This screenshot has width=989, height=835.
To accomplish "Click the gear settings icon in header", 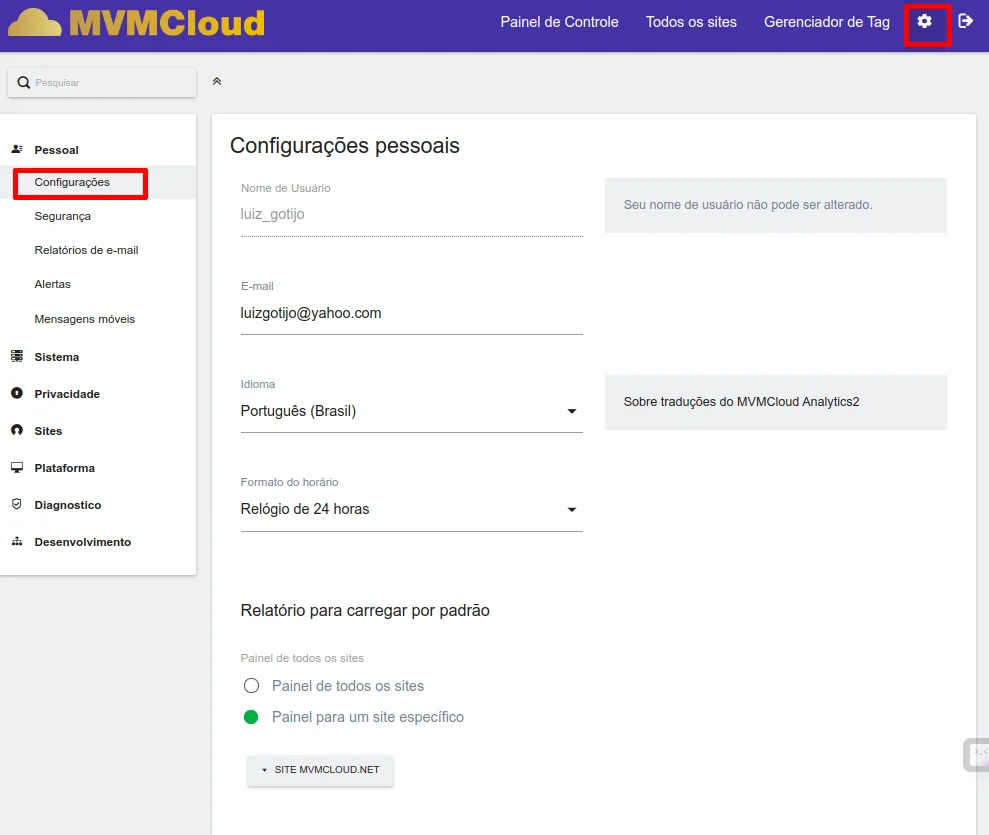I will click(925, 22).
